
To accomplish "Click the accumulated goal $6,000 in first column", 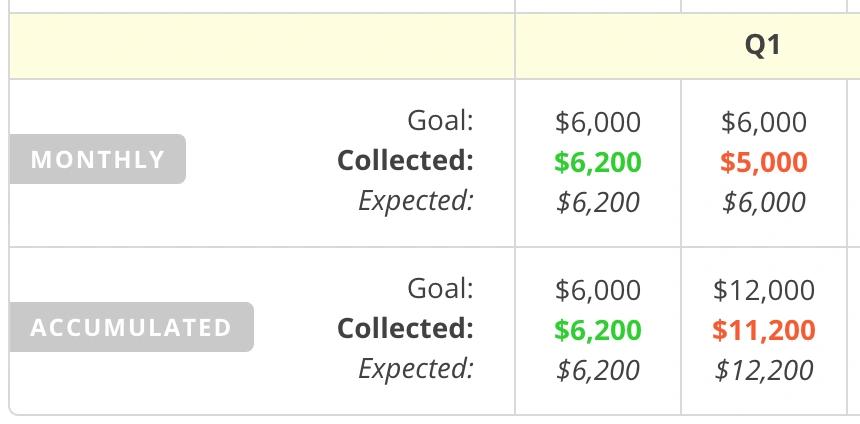I will click(598, 291).
